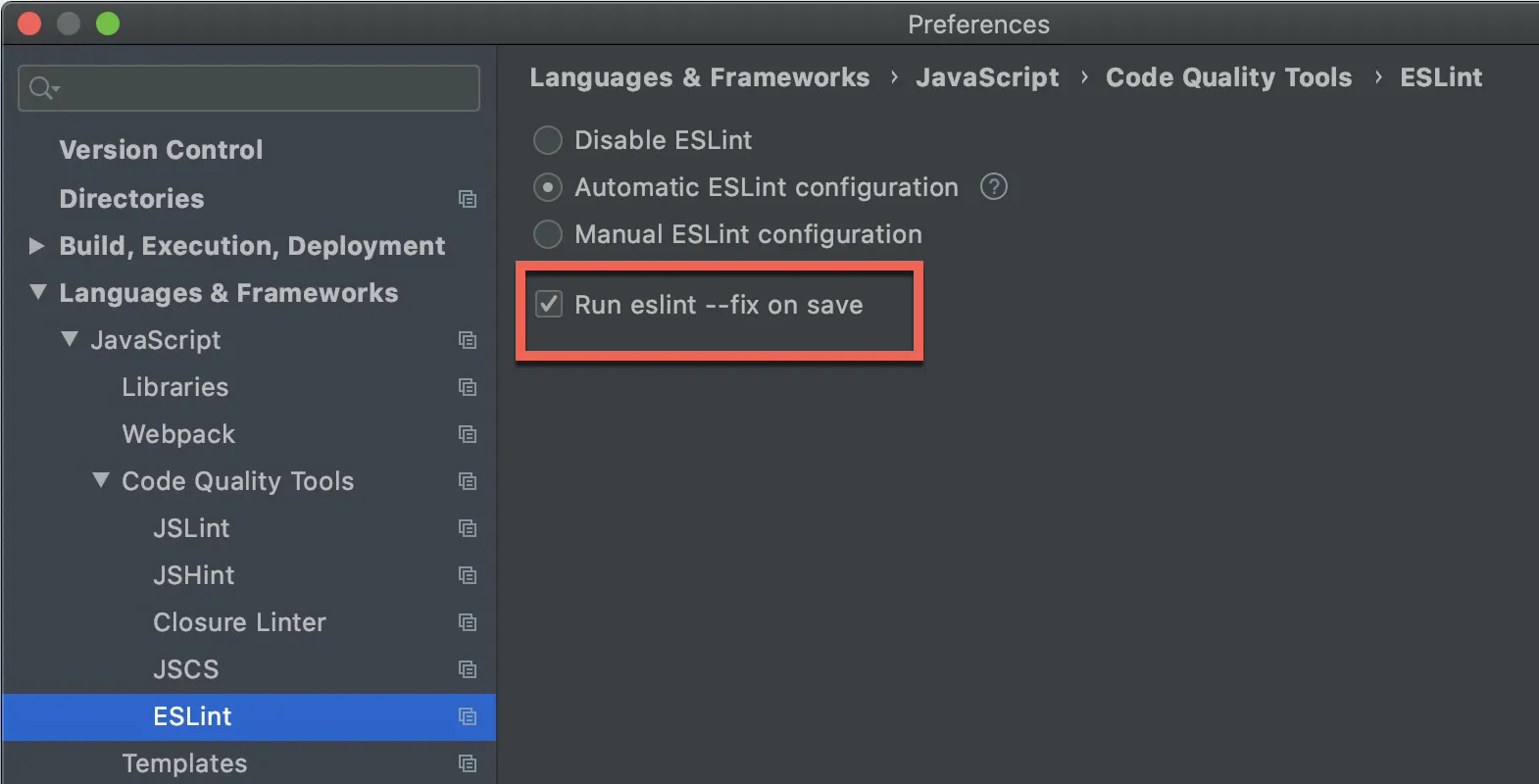Click the project-level icon next to JSHint
This screenshot has height=784, width=1539.
(x=468, y=575)
